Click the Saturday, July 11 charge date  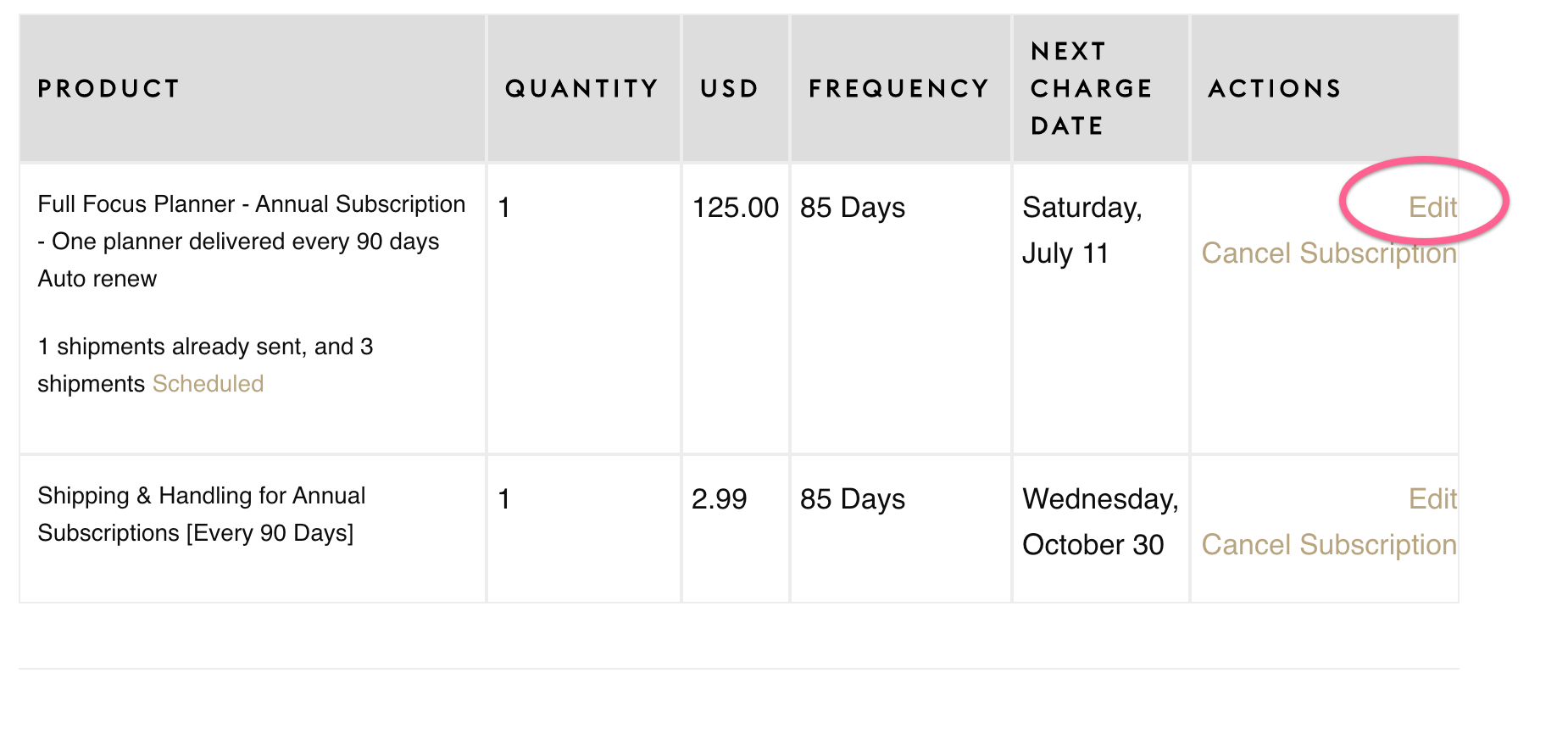tap(1081, 230)
